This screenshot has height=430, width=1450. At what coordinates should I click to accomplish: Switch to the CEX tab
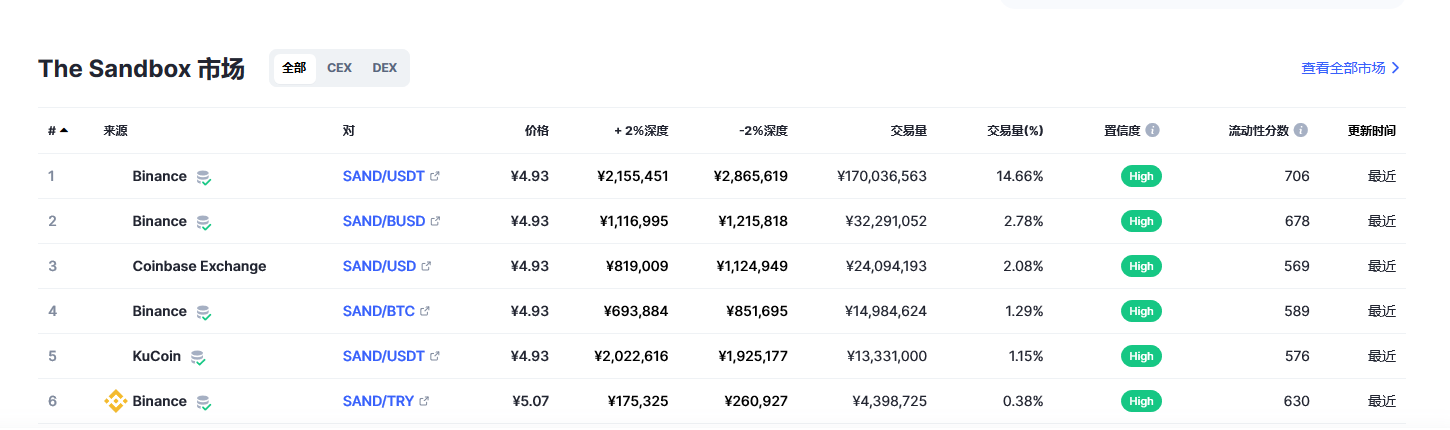pos(340,68)
